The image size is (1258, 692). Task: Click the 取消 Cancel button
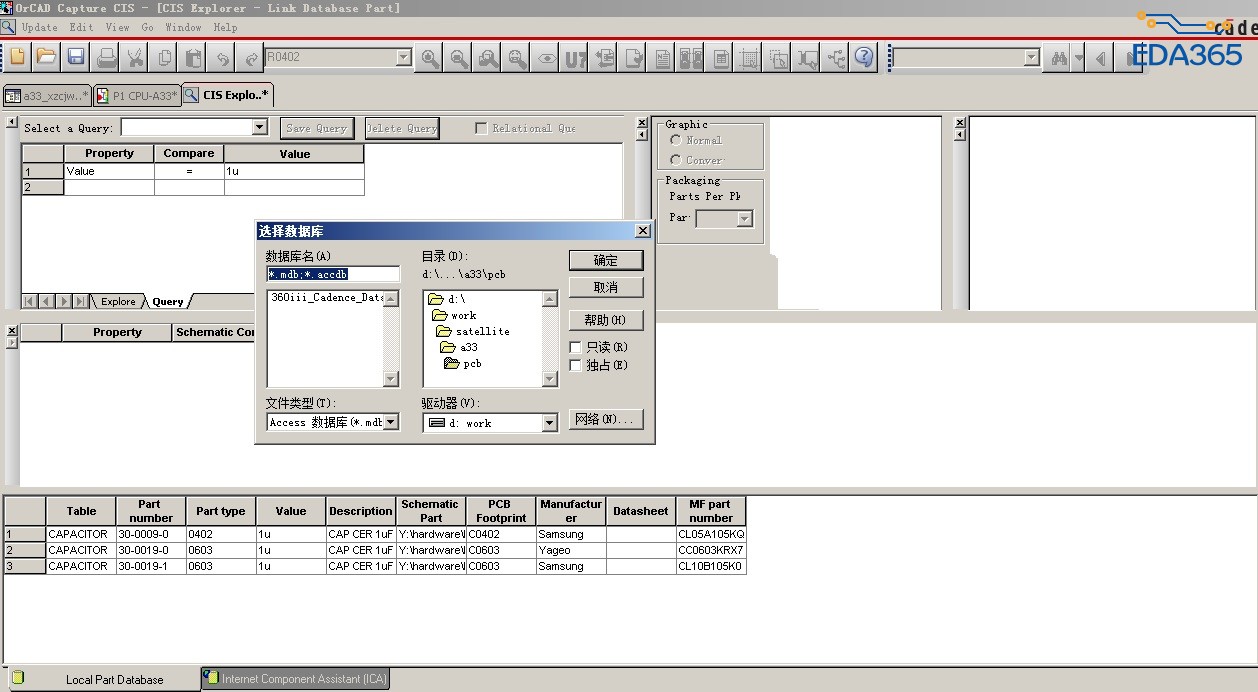[606, 287]
